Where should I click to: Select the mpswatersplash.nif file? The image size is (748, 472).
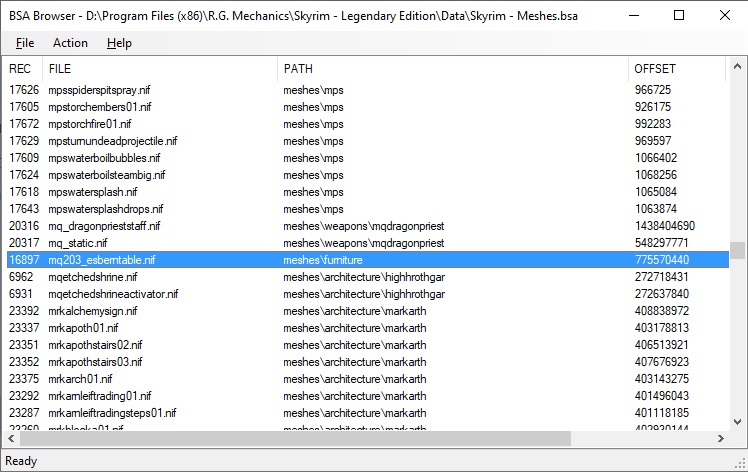93,192
